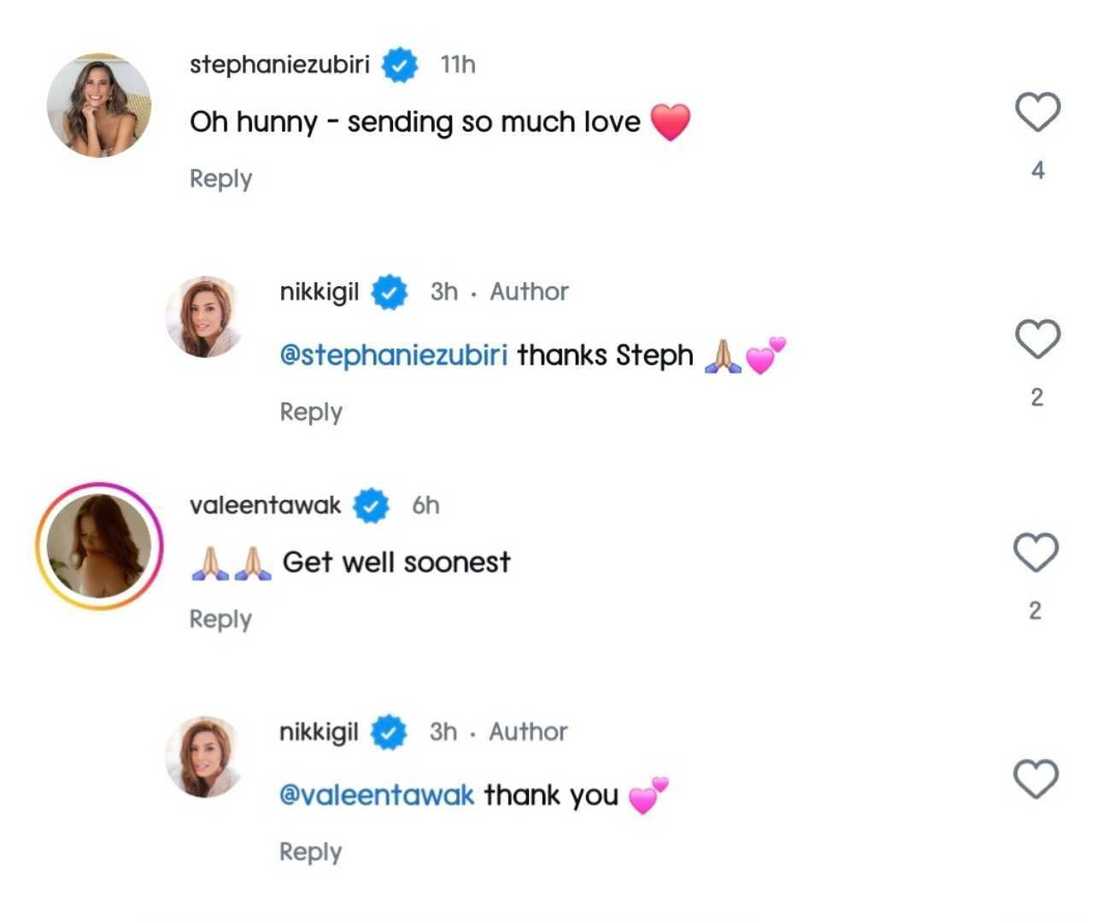Image resolution: width=1120 pixels, height=923 pixels.
Task: Click the verified badge on nikkigil's last reply
Action: pos(390,733)
